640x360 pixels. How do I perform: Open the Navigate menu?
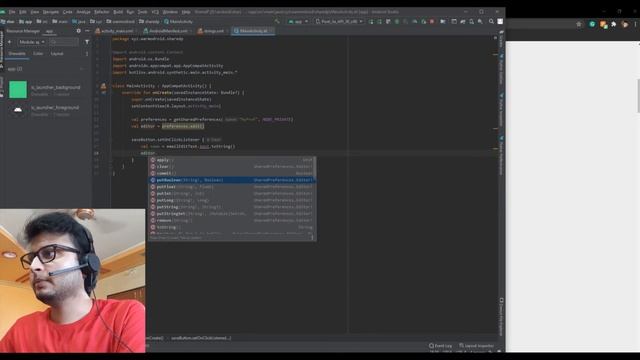coord(51,12)
